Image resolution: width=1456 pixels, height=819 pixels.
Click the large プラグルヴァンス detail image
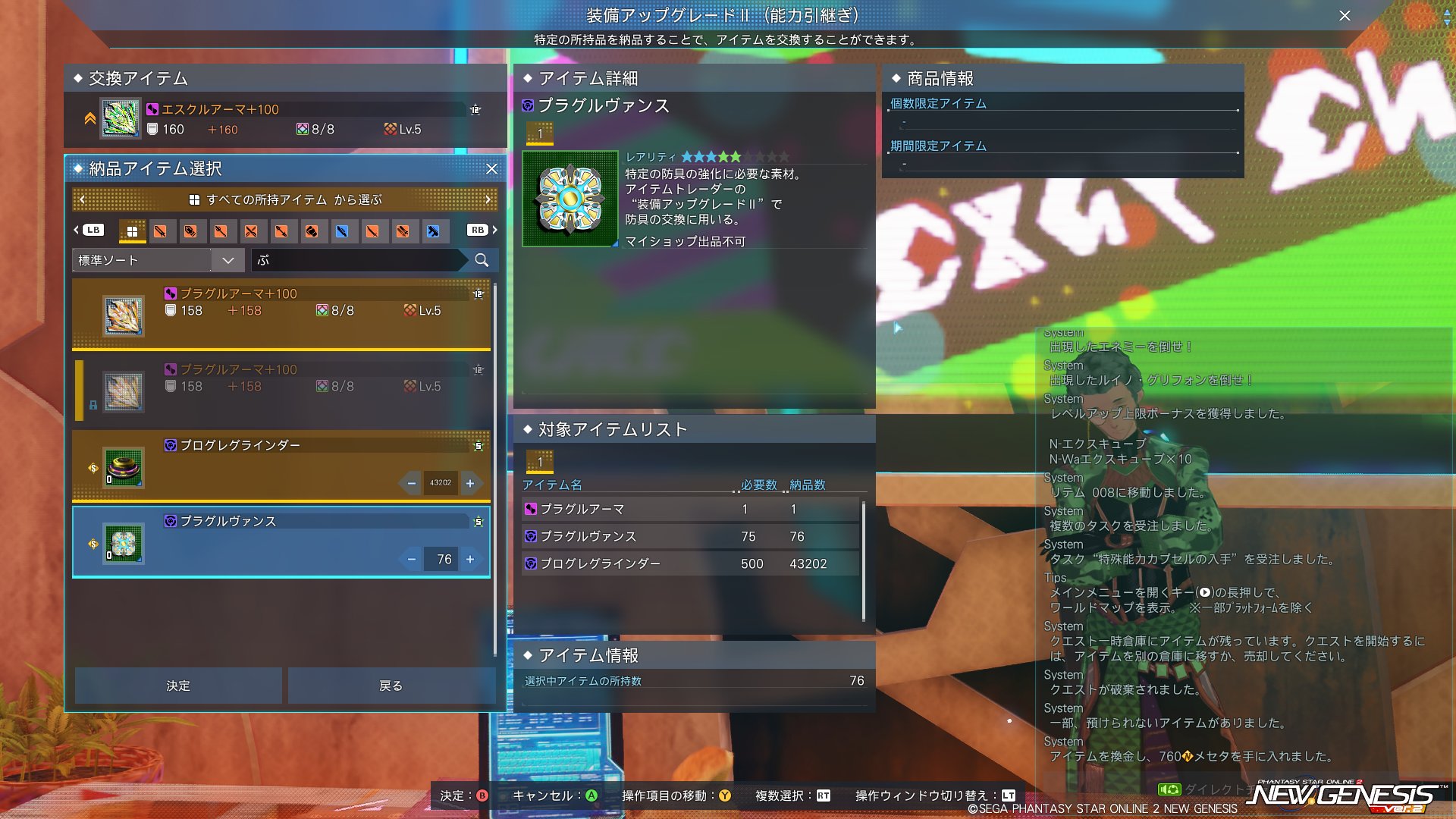pyautogui.click(x=570, y=199)
